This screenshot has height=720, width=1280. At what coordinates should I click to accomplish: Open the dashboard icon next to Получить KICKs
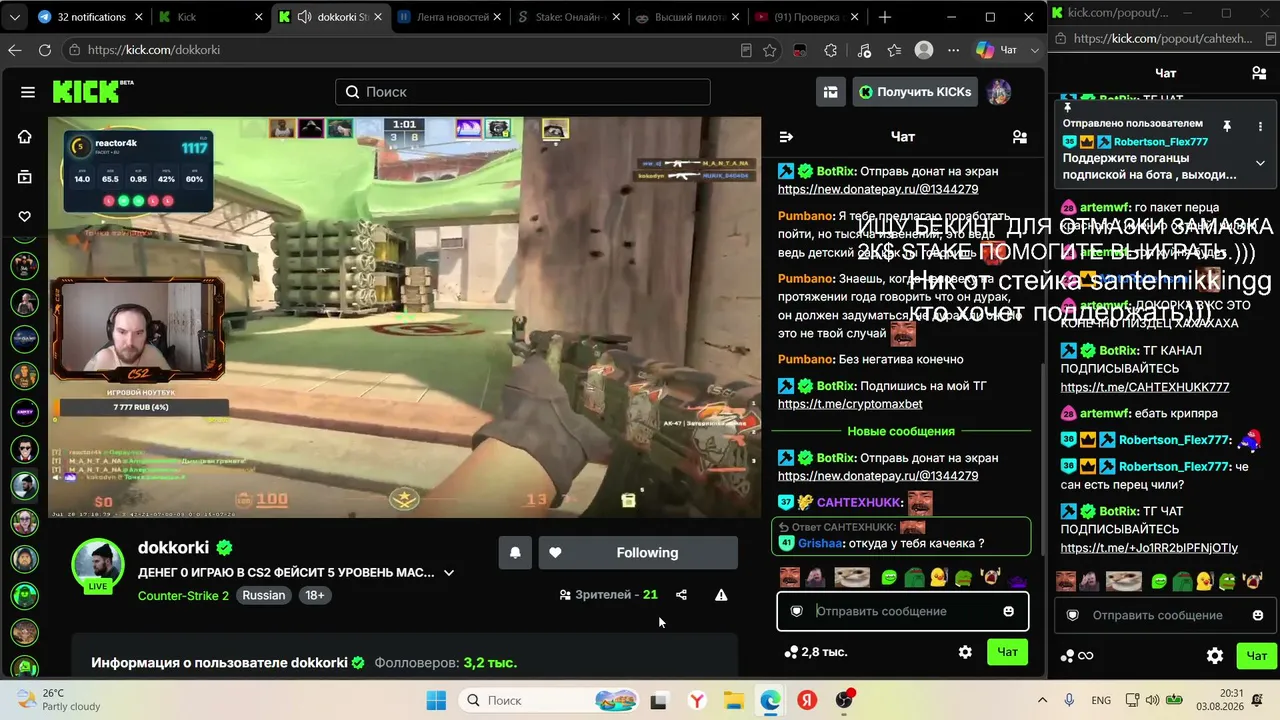click(x=830, y=92)
